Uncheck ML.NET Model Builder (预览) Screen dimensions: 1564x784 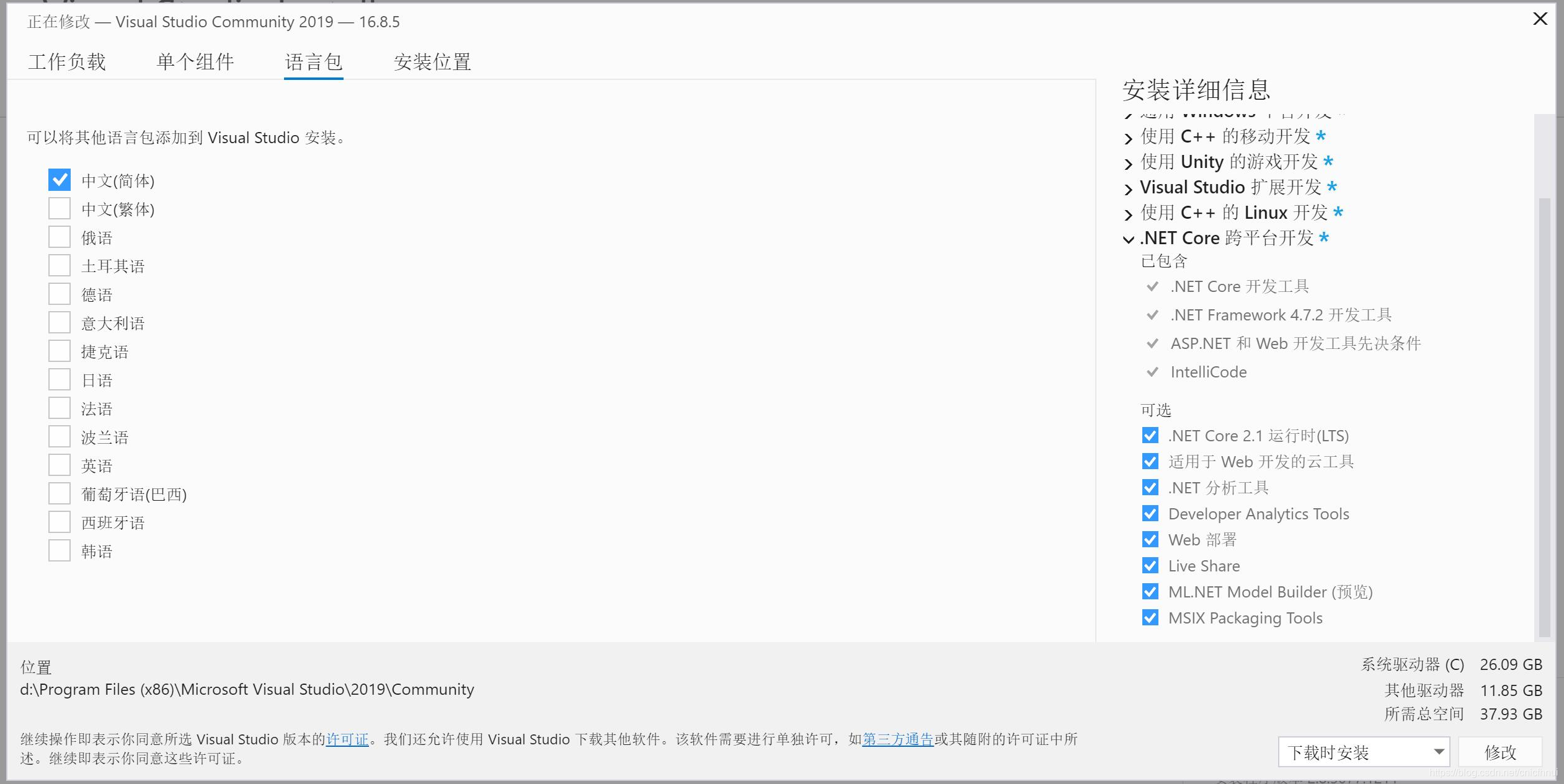click(1150, 591)
